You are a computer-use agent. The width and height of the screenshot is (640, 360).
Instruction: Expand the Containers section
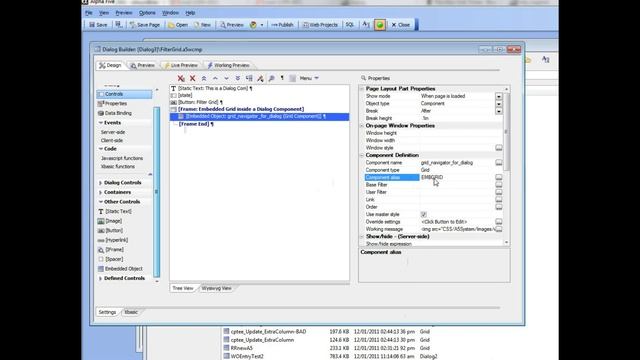tap(100, 192)
